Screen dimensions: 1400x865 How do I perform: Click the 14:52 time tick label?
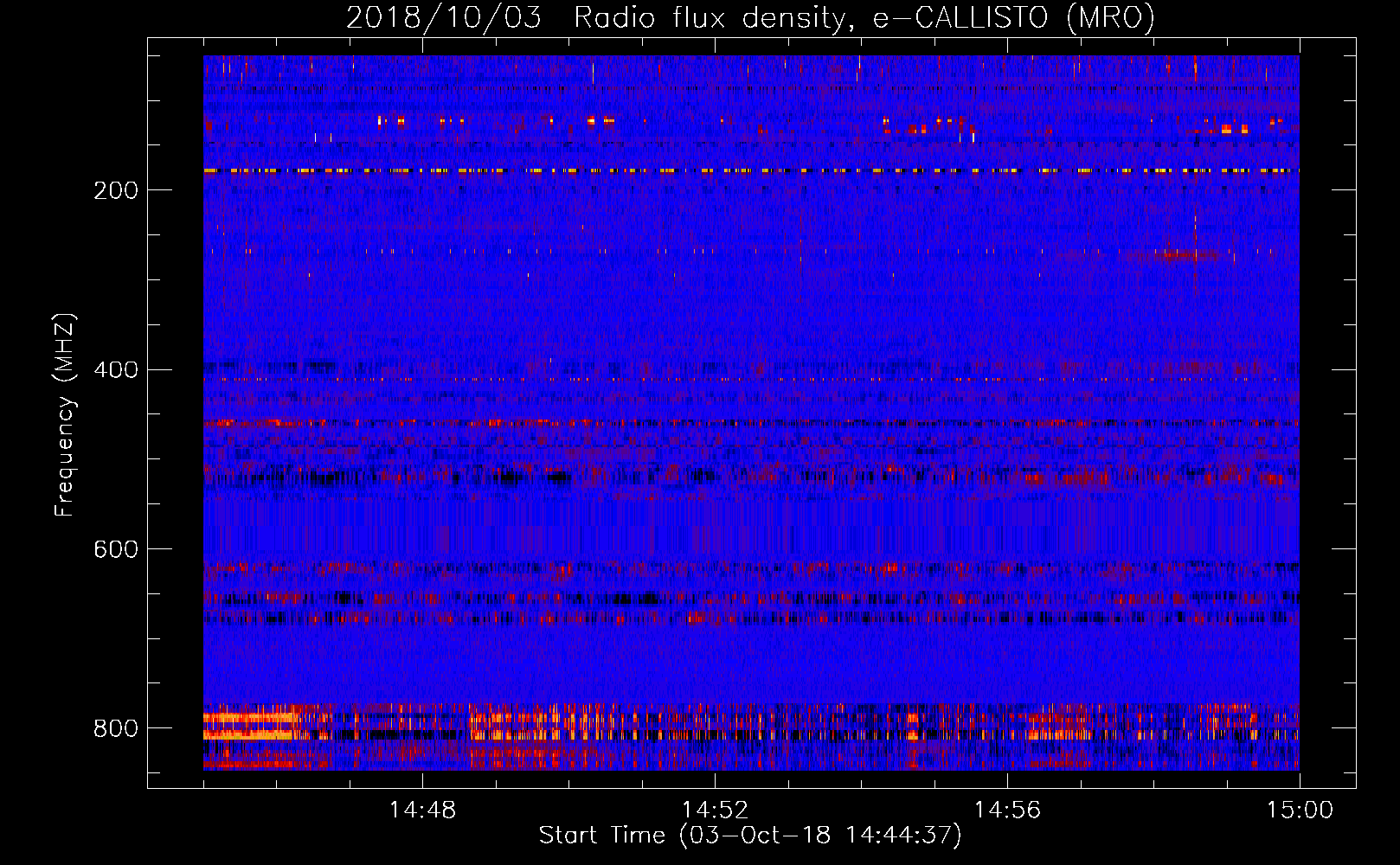[715, 811]
